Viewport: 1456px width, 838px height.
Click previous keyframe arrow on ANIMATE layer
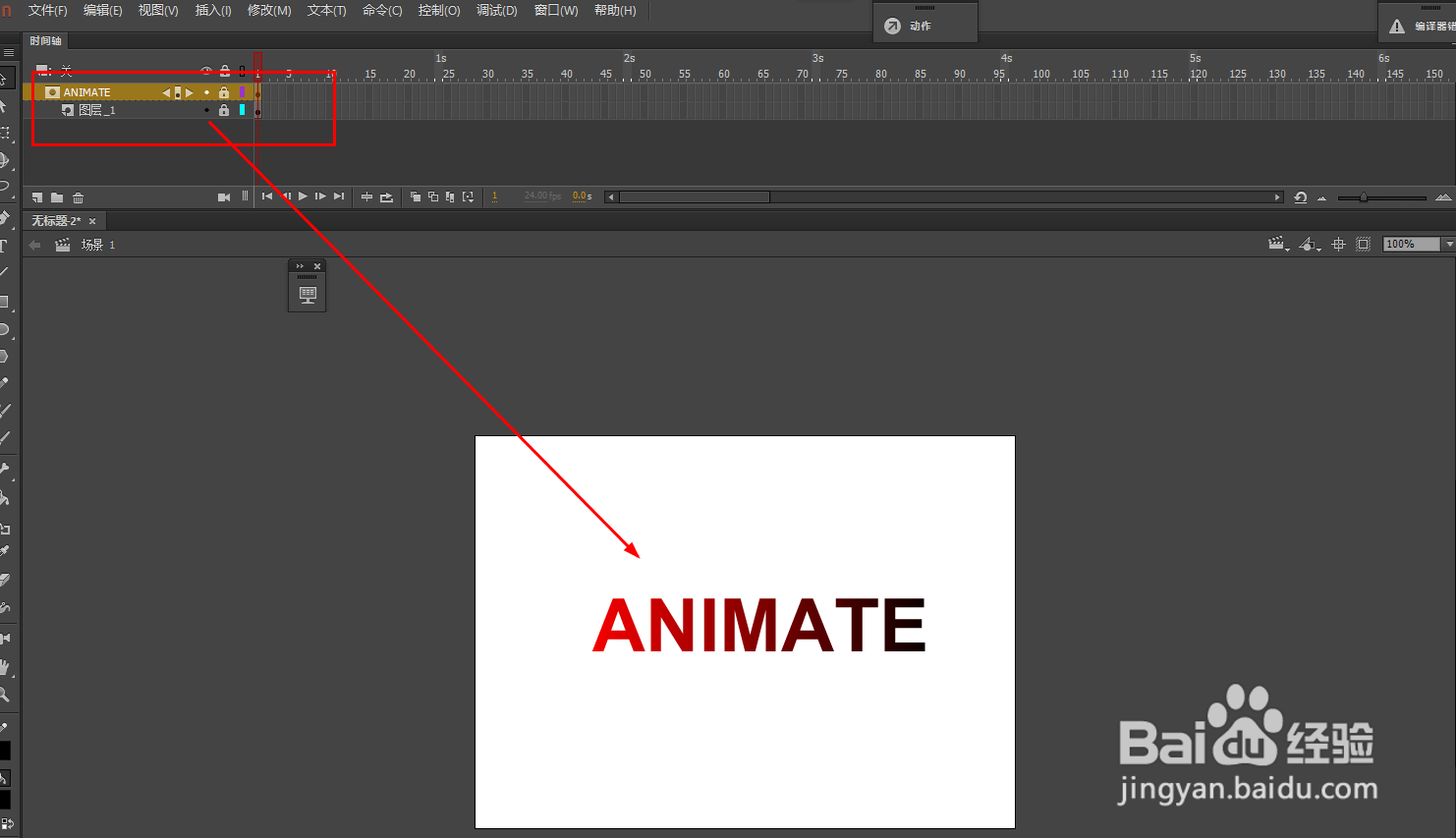pyautogui.click(x=167, y=93)
